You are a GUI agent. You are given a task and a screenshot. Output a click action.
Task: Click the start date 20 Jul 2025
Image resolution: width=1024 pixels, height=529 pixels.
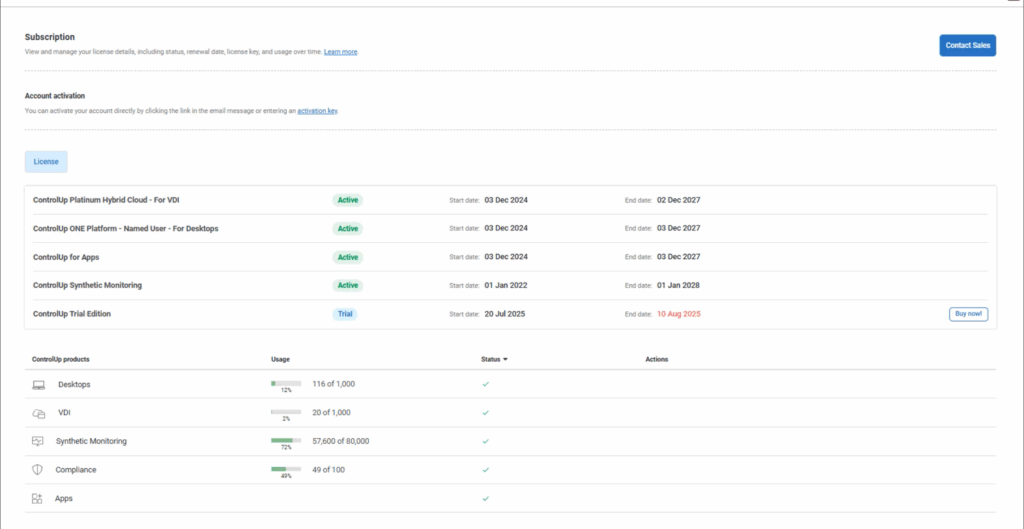click(x=505, y=314)
